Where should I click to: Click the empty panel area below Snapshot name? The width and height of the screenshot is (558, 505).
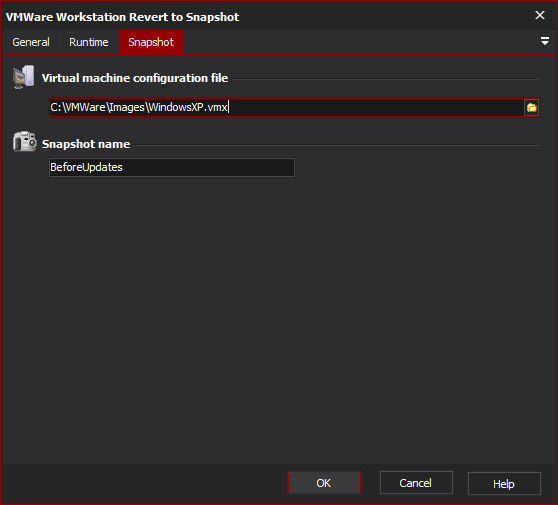pyautogui.click(x=279, y=320)
